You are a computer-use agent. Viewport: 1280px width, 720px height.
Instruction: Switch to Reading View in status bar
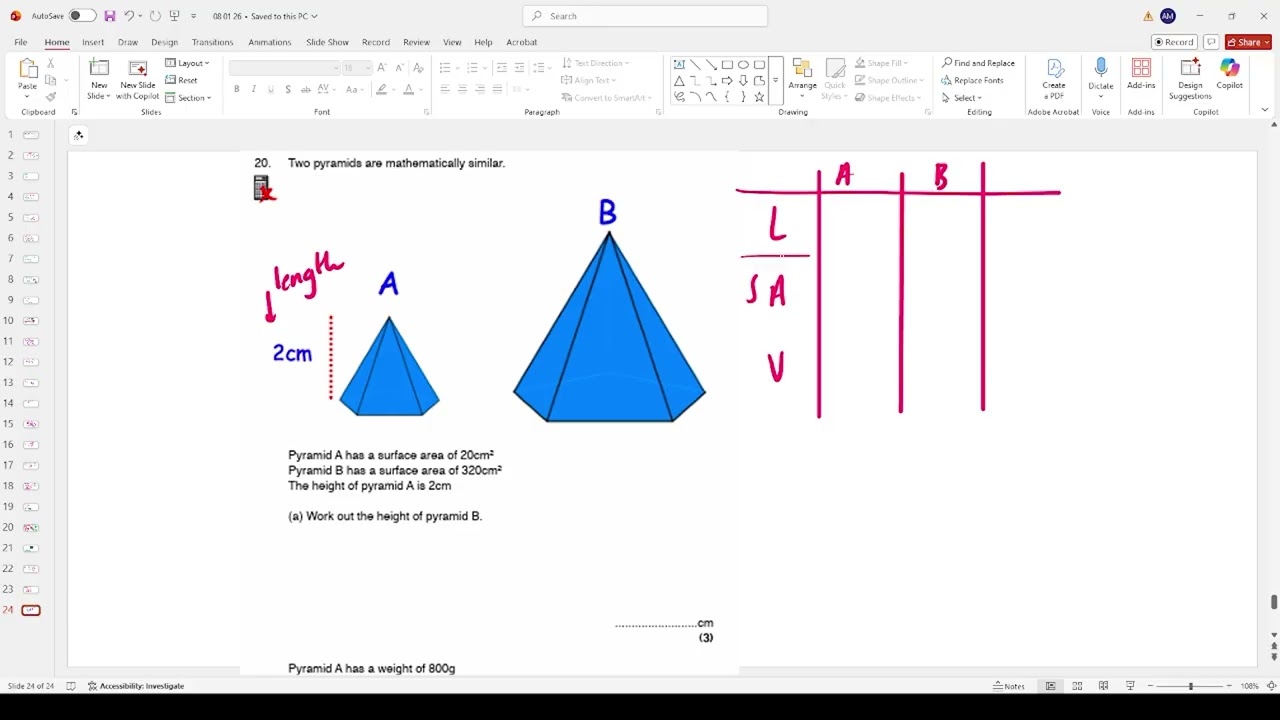tap(1103, 686)
